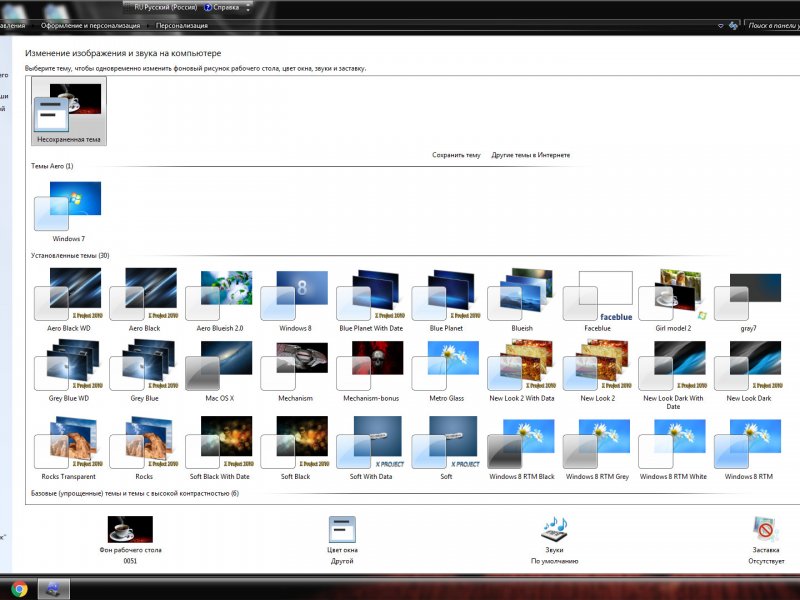The width and height of the screenshot is (800, 600).
Task: Open Другие темы в Интернете link
Action: click(531, 155)
